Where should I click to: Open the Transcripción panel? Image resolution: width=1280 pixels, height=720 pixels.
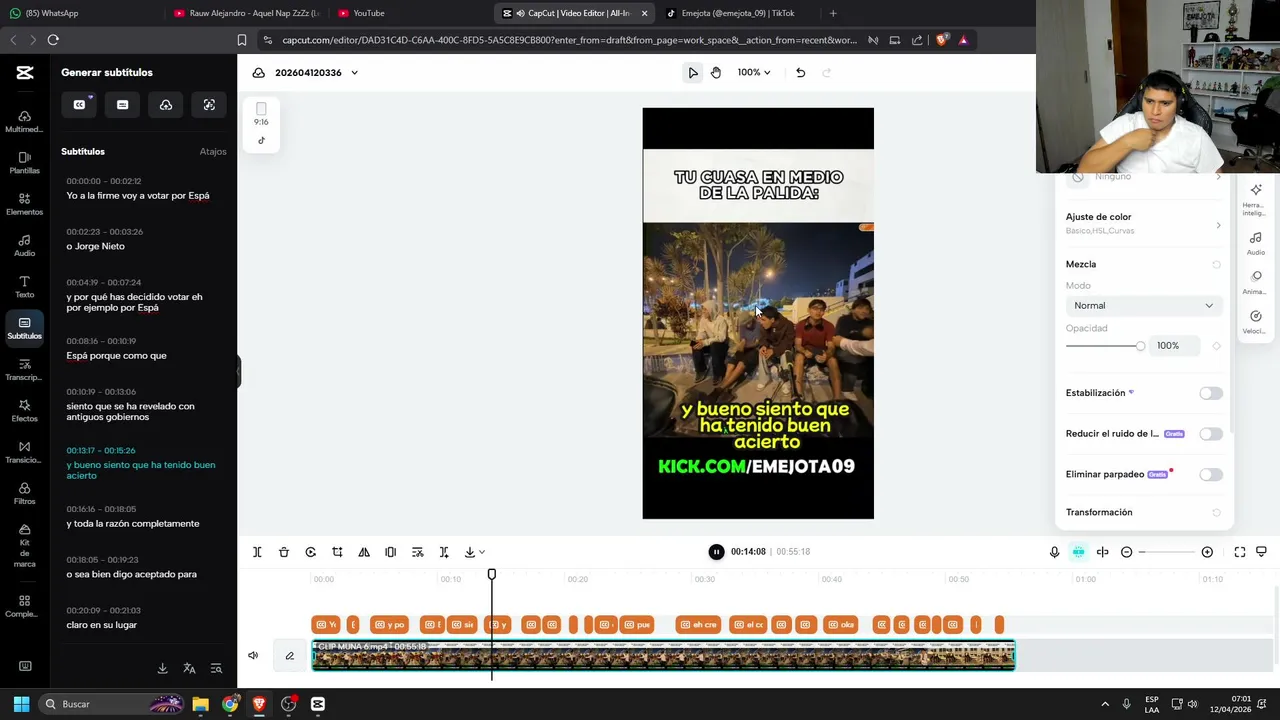24,370
